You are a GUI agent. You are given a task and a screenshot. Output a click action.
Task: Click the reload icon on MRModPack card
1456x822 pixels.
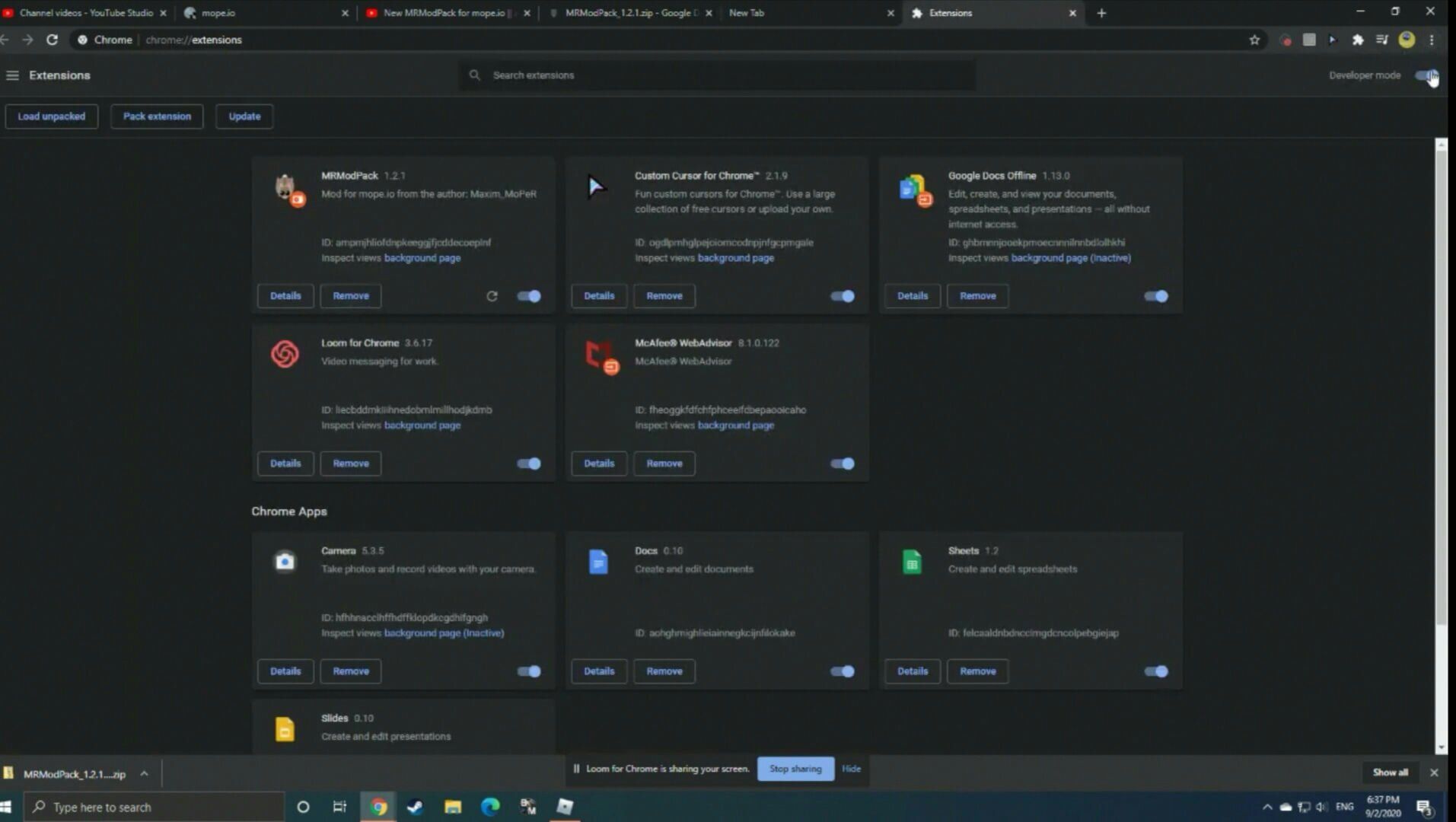492,296
